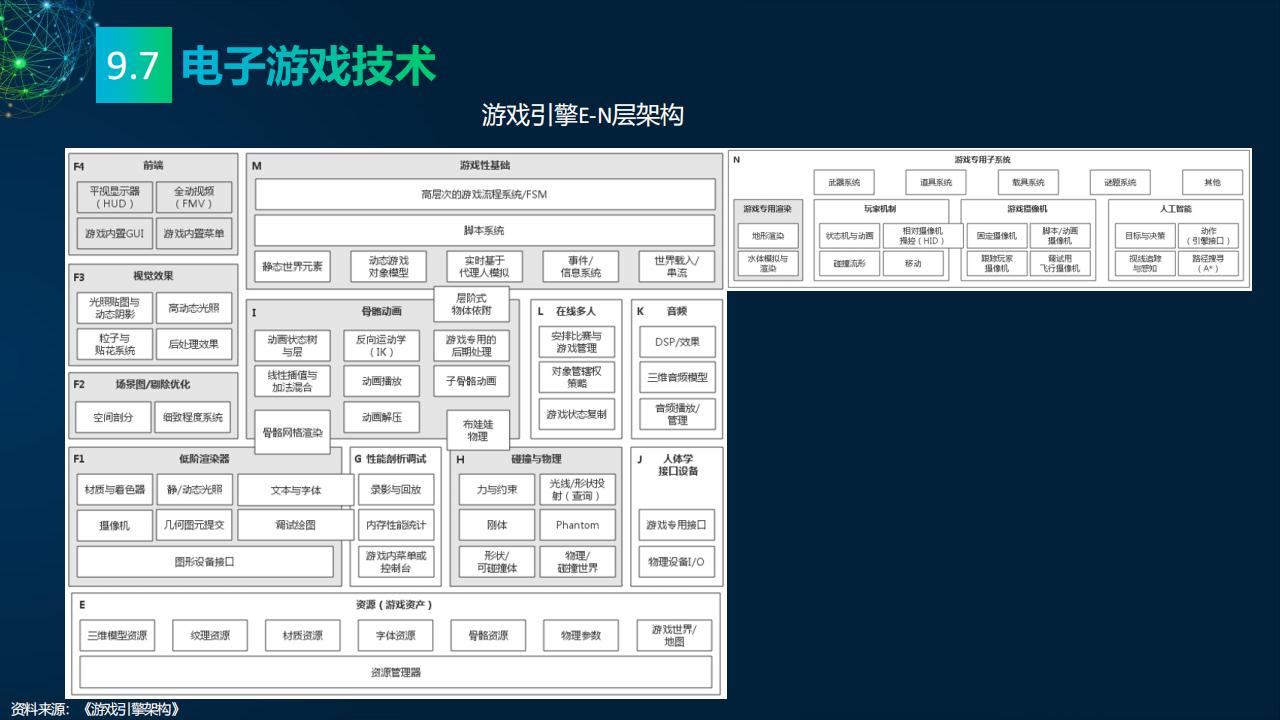Select the 固定摄像机 box

click(x=996, y=236)
